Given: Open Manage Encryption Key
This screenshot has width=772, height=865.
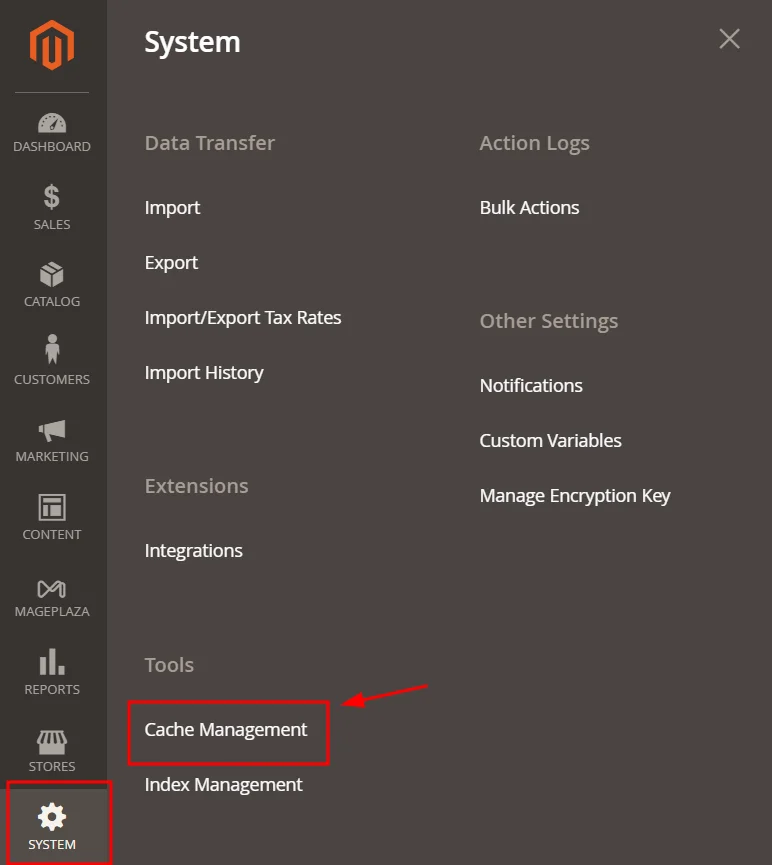Looking at the screenshot, I should click(575, 495).
